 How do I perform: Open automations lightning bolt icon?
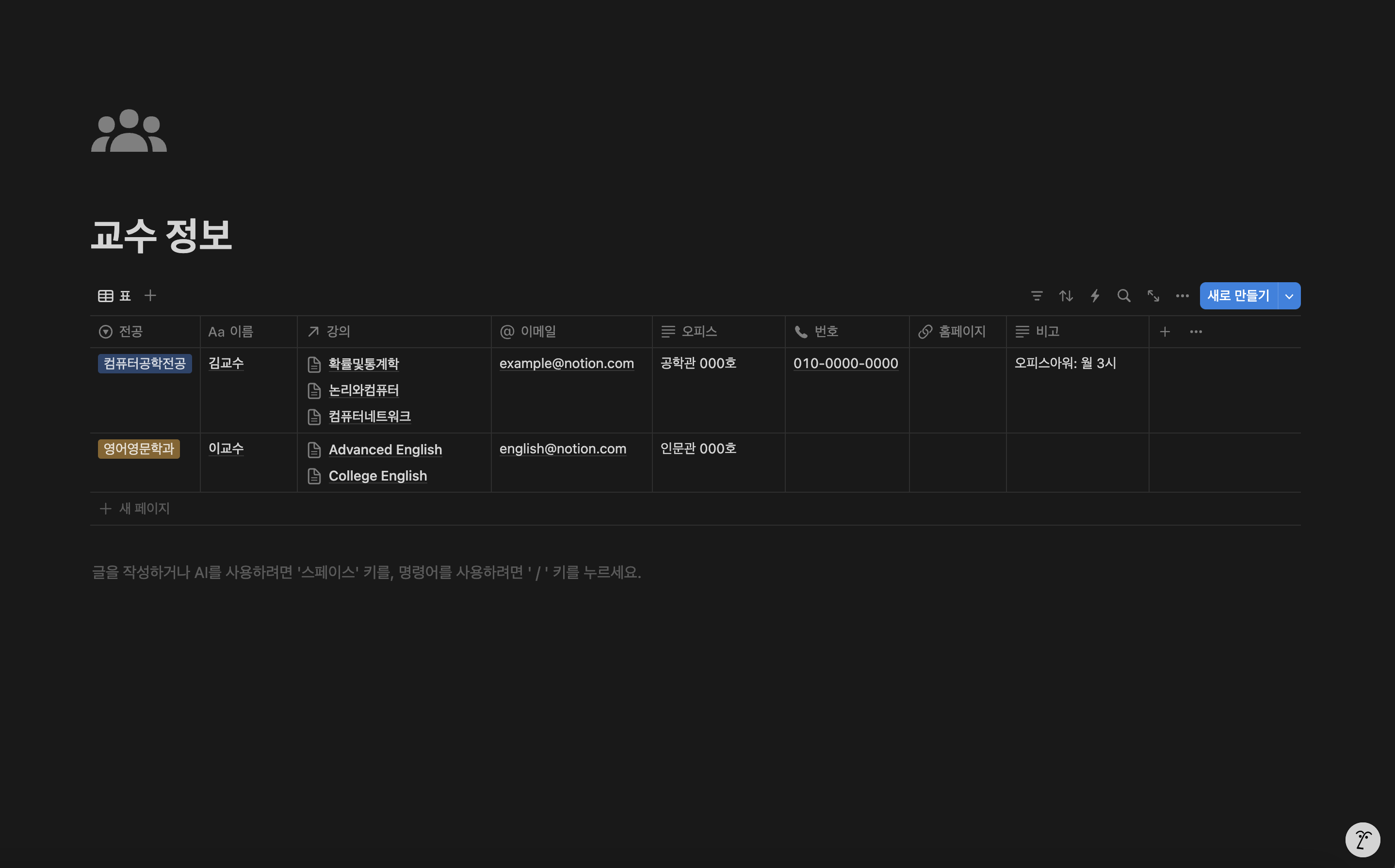point(1095,296)
